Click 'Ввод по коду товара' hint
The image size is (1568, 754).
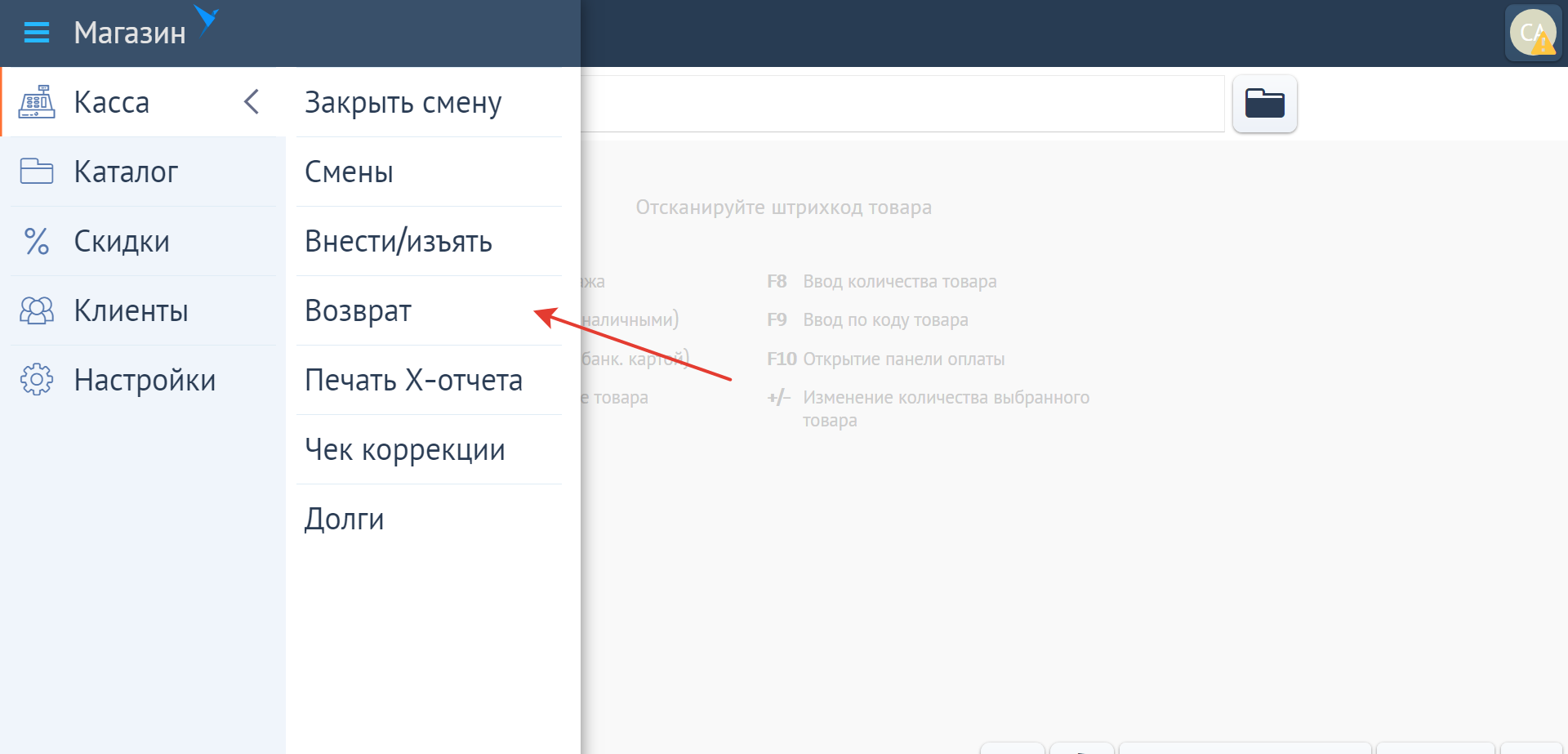(885, 320)
